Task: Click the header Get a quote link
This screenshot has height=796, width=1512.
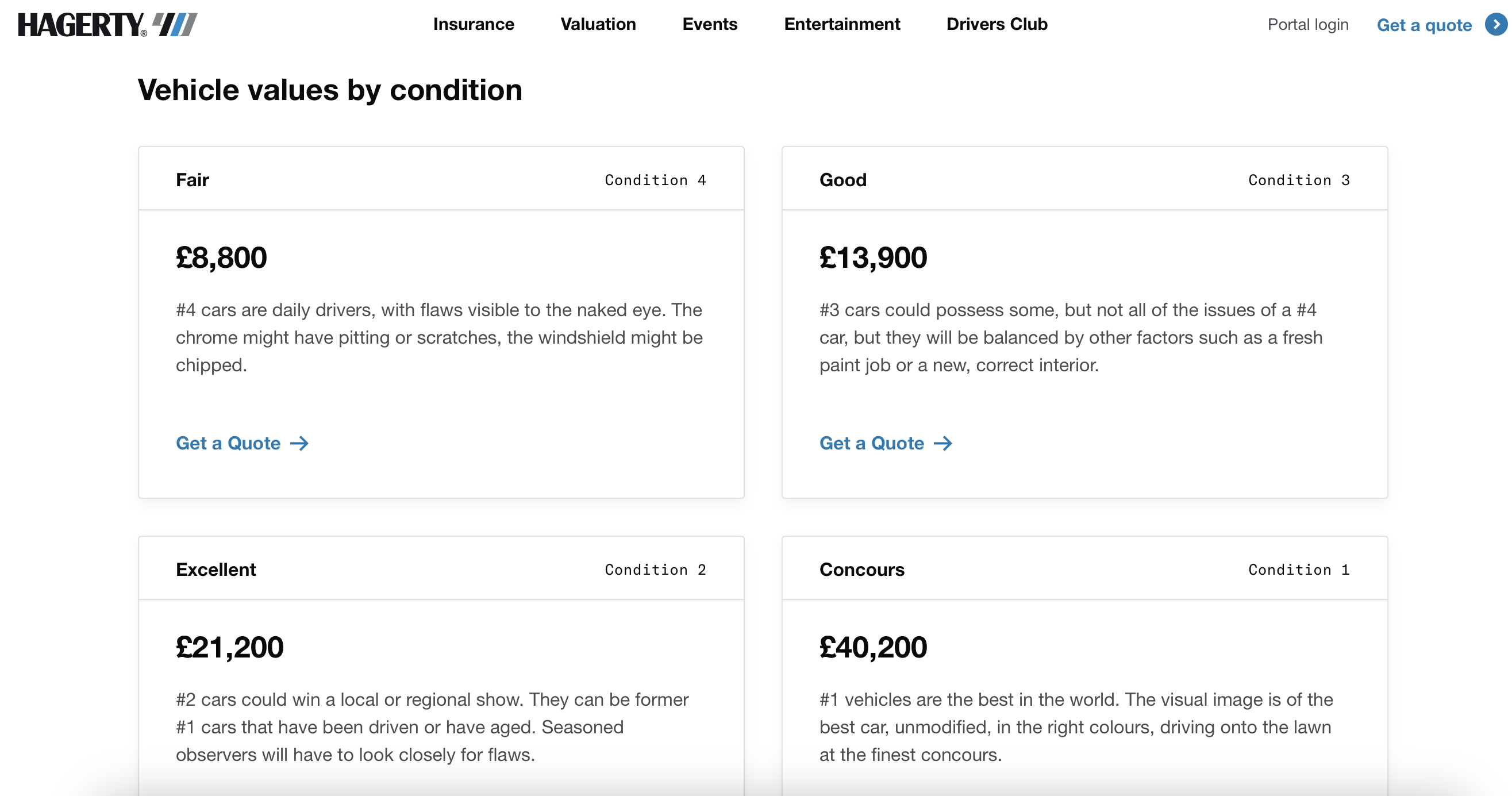Action: (x=1423, y=25)
